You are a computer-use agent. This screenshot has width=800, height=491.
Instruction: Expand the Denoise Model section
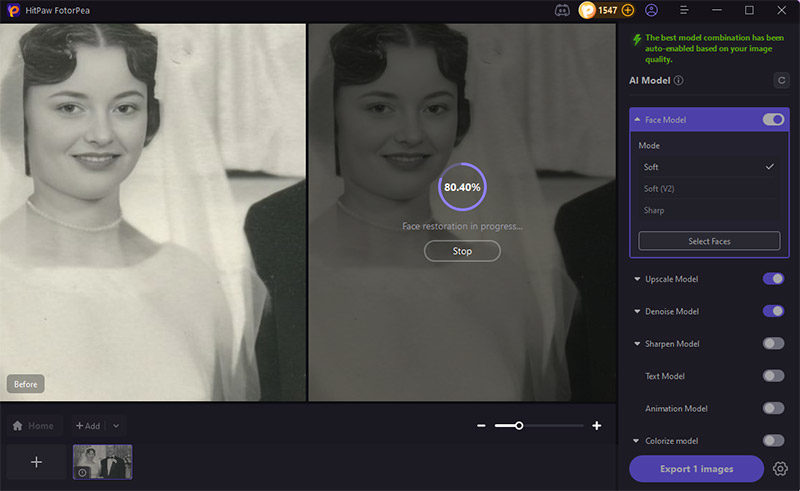tap(638, 312)
